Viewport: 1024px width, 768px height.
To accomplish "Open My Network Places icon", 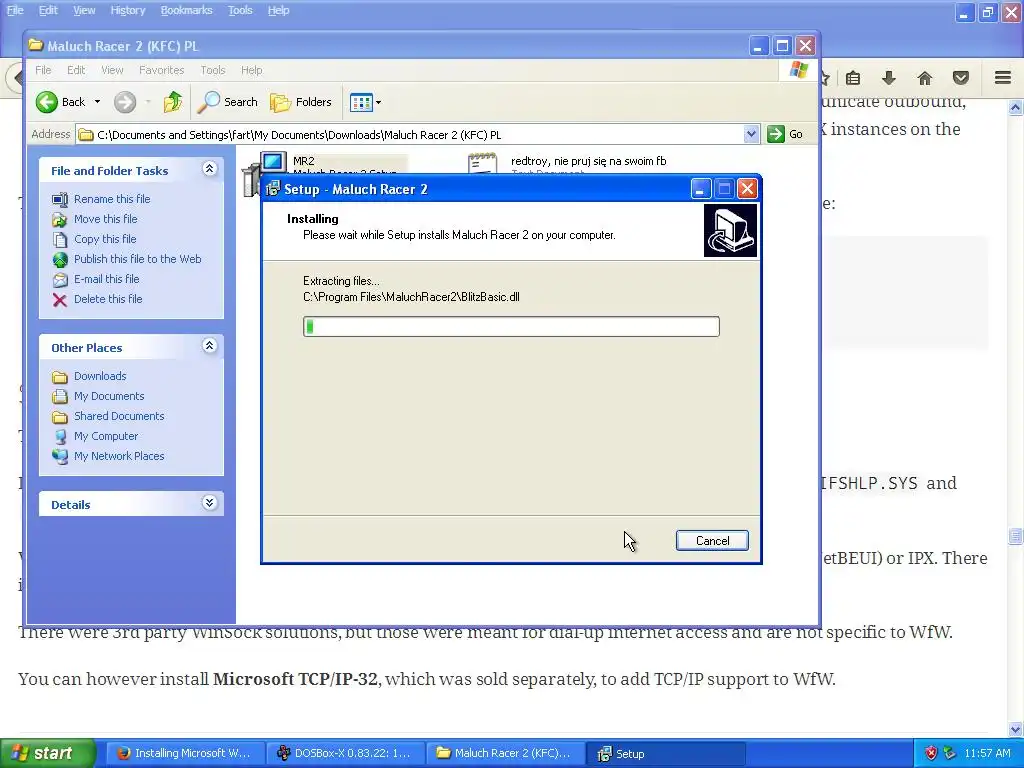I will (60, 456).
